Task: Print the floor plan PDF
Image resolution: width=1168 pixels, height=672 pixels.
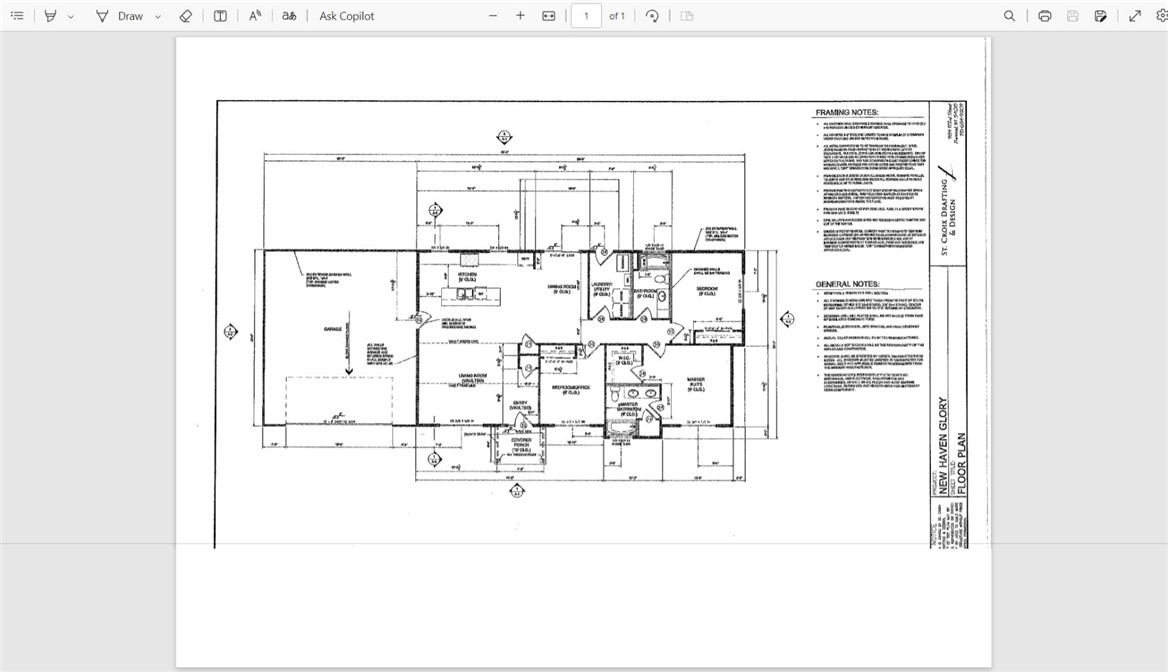Action: point(1045,16)
